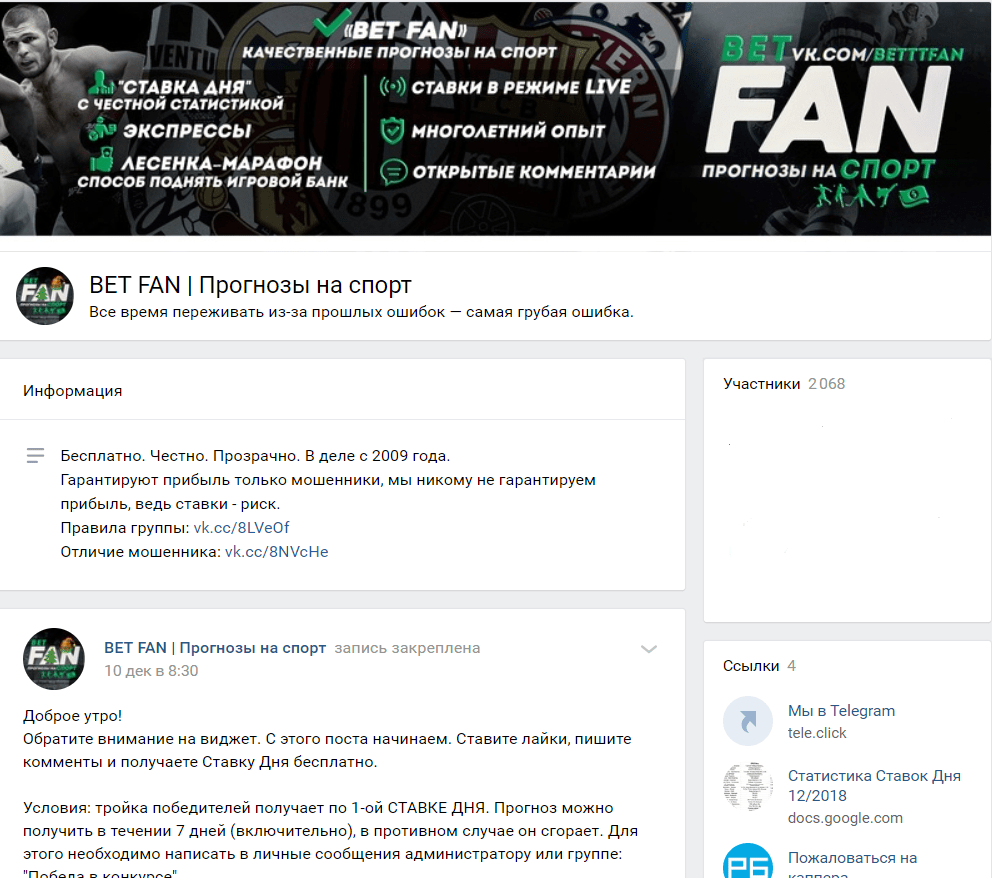Viewport: 992px width, 878px height.
Task: Open the vk.cc/8NVcHe scammer link
Action: coord(276,552)
